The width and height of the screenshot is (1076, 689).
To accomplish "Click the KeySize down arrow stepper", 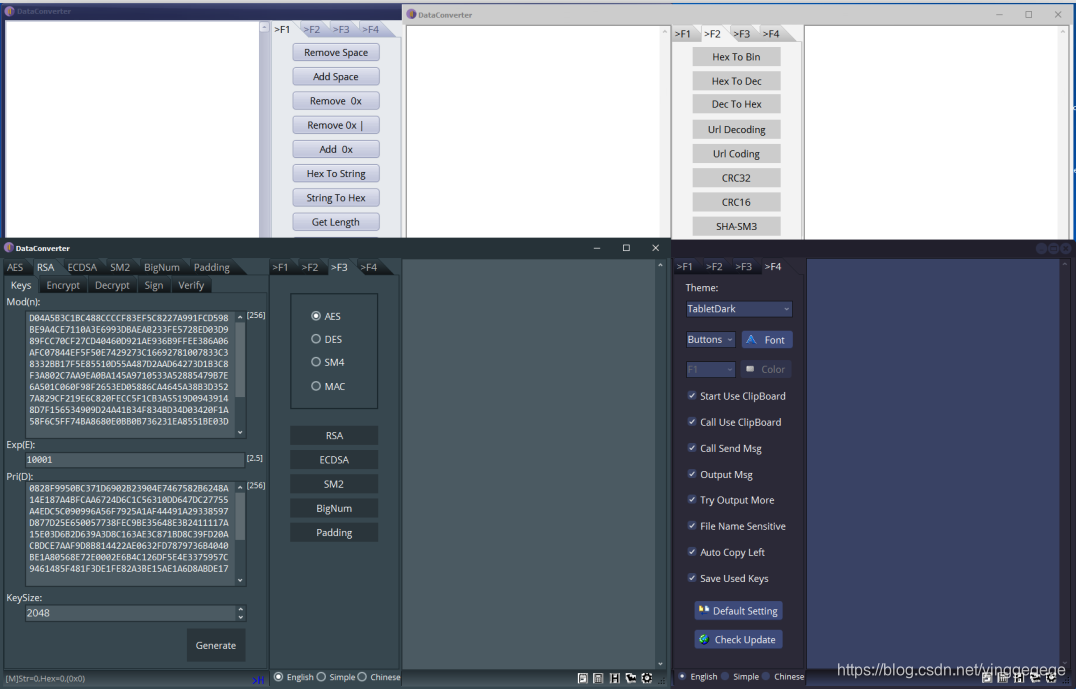I will (240, 617).
